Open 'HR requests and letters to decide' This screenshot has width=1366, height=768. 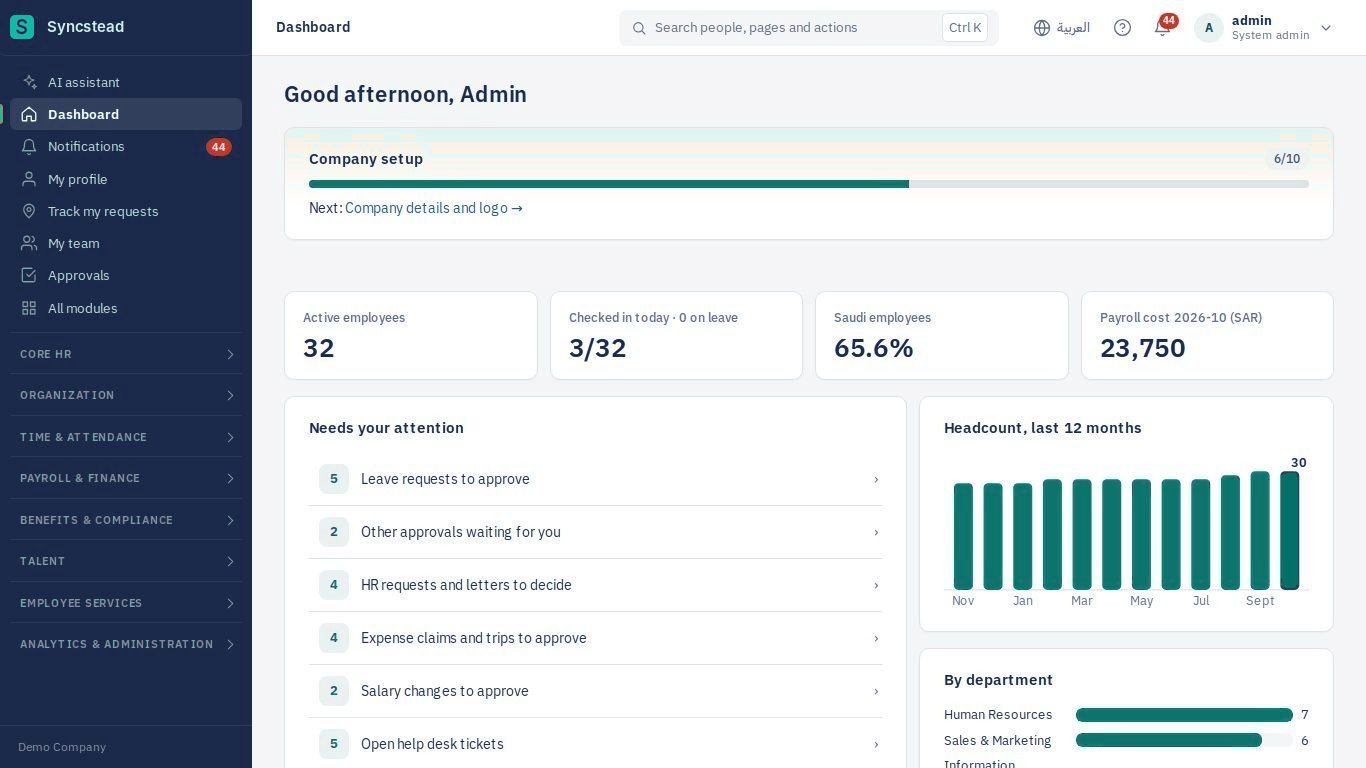pos(595,585)
